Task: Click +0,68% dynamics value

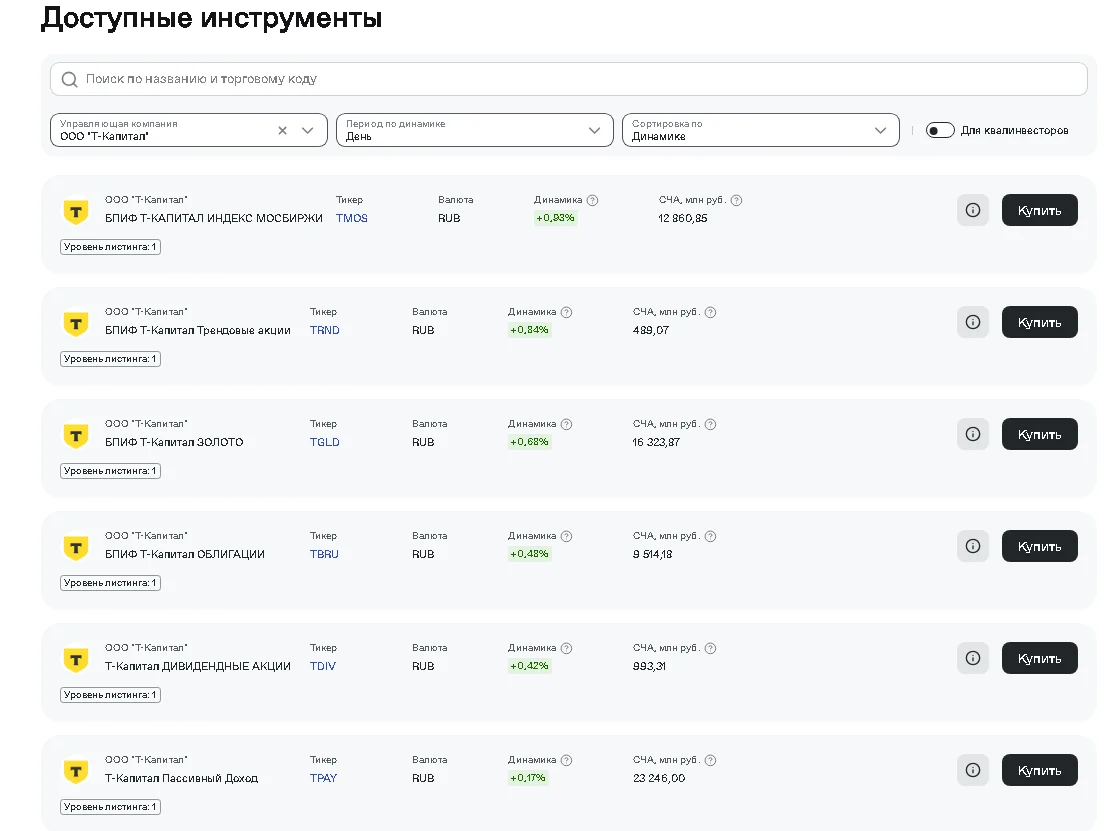Action: click(x=530, y=442)
